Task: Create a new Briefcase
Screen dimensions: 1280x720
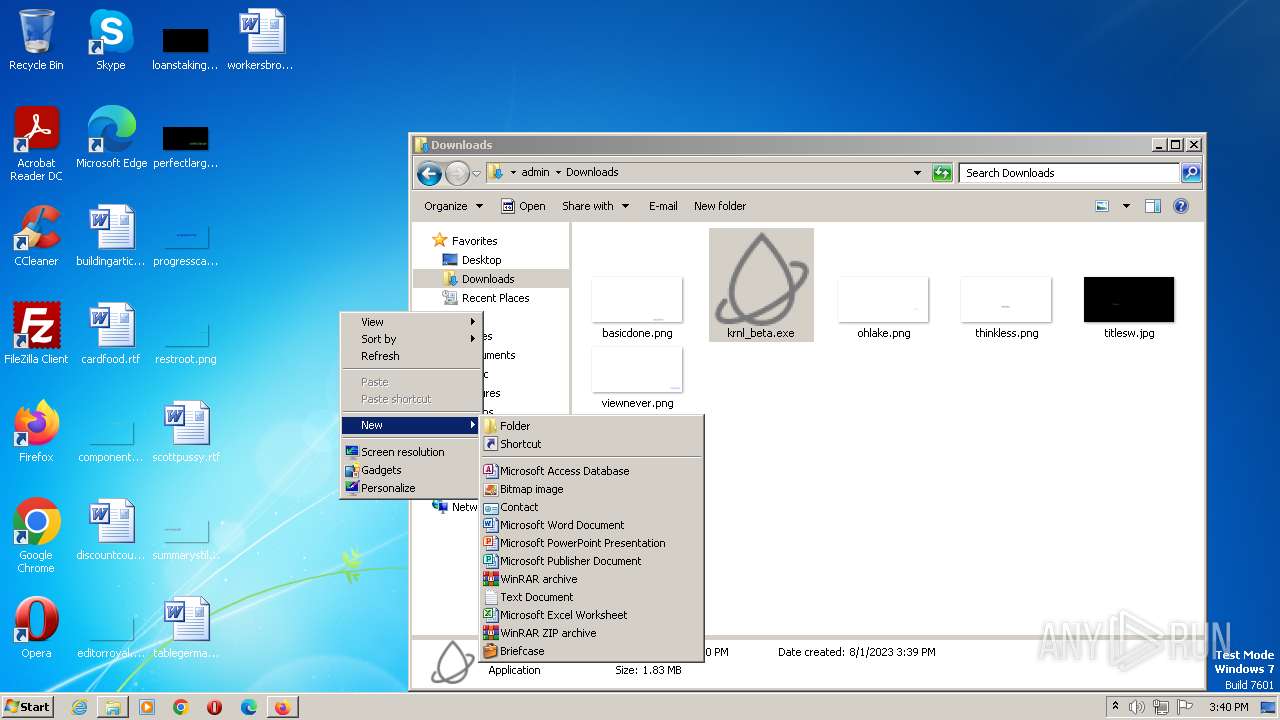Action: [x=592, y=651]
